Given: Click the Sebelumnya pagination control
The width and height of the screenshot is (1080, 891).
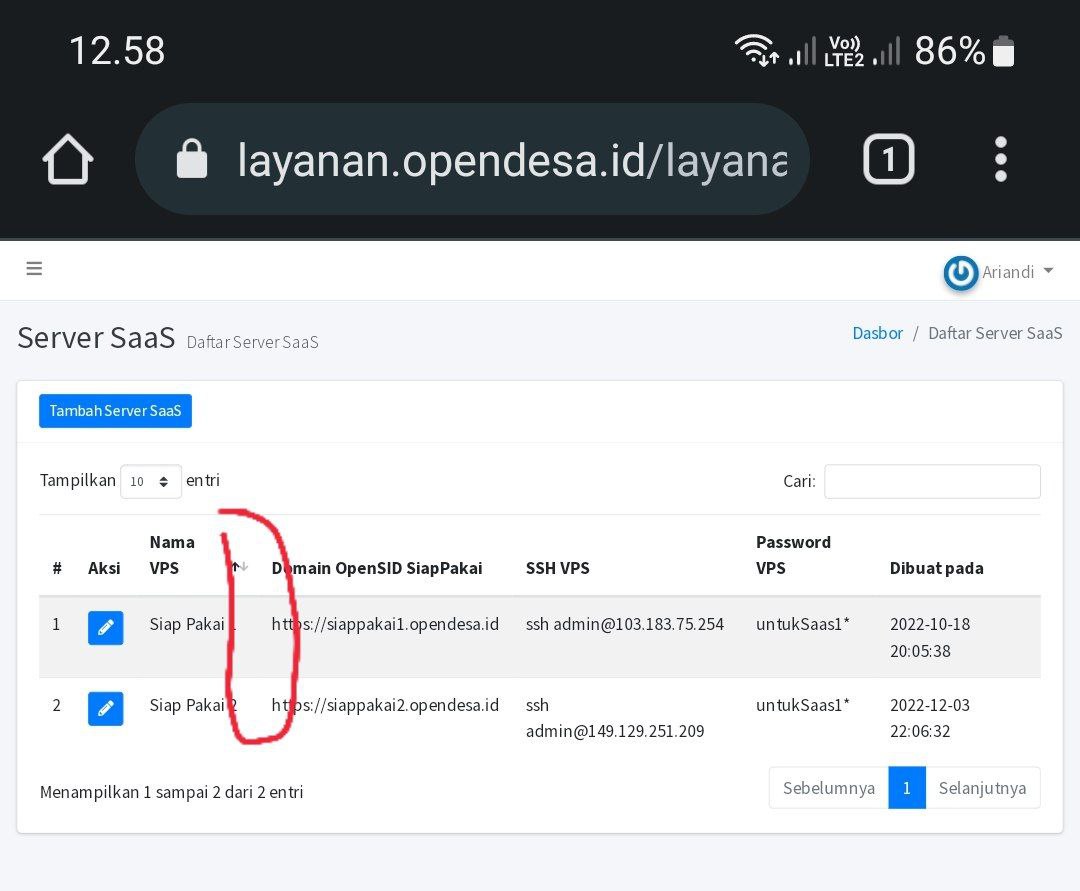Looking at the screenshot, I should 828,788.
